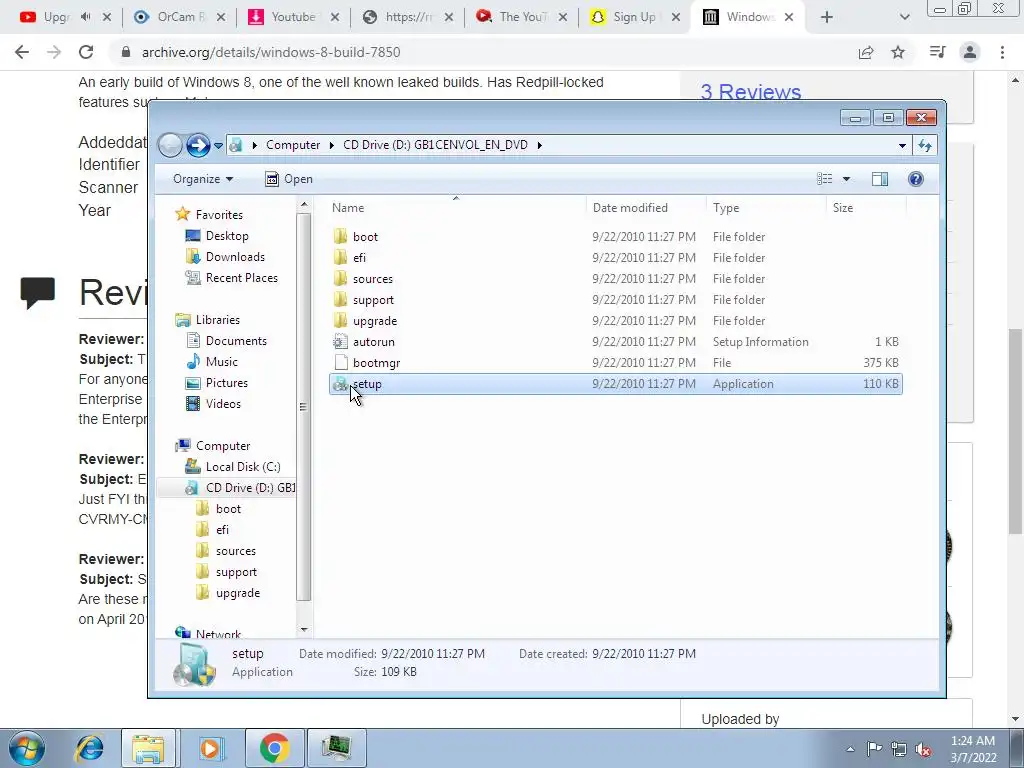
Task: Sort by the Name column header
Action: [x=456, y=208]
